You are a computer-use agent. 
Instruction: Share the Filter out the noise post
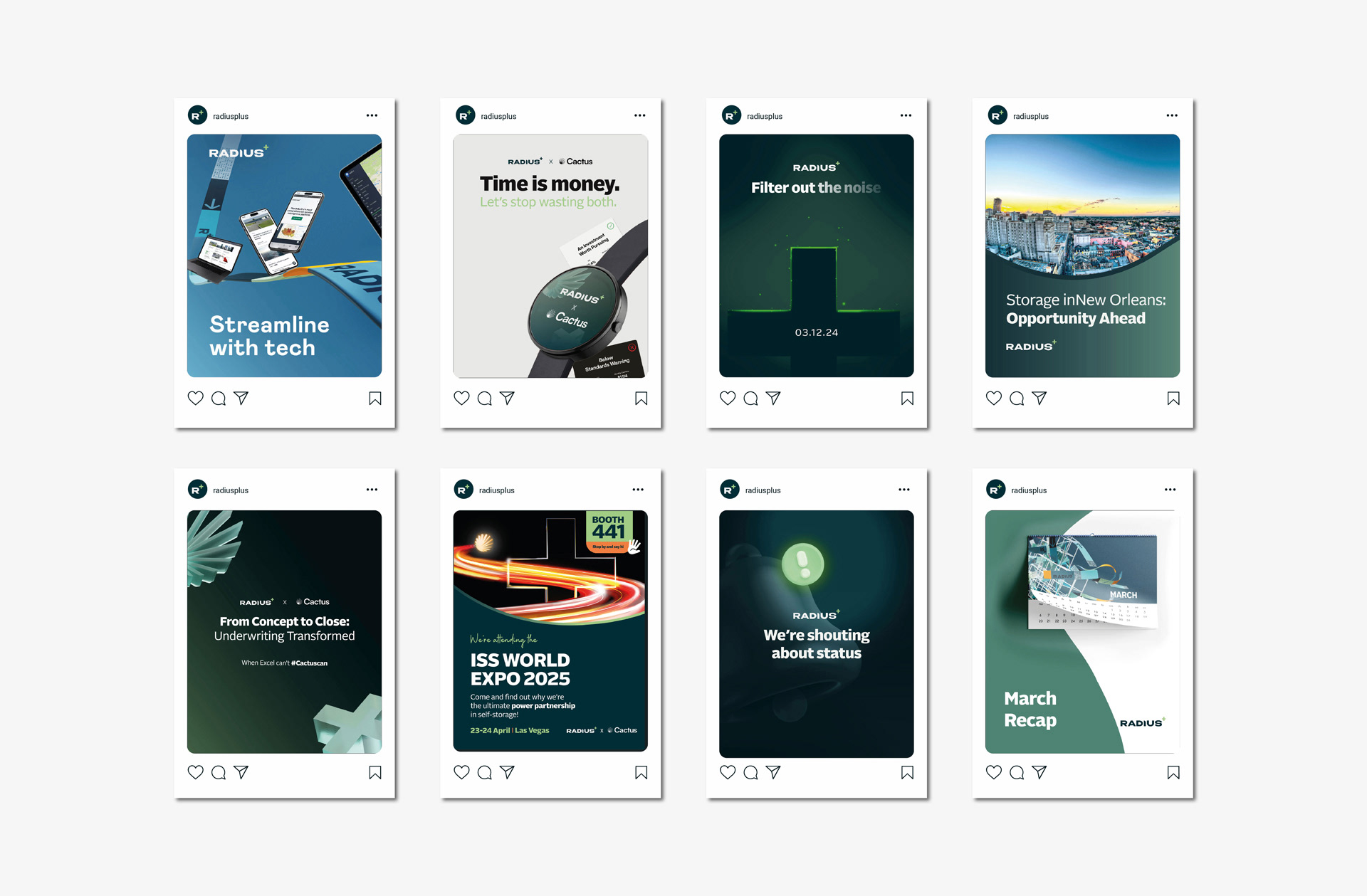[x=773, y=399]
